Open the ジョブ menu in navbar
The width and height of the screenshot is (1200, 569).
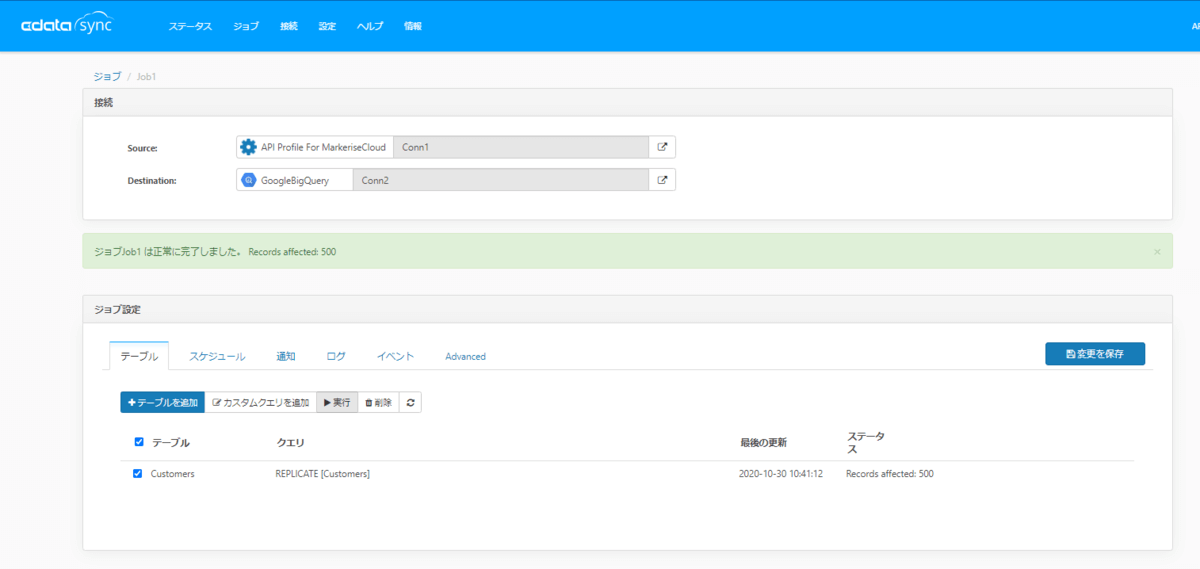point(246,27)
